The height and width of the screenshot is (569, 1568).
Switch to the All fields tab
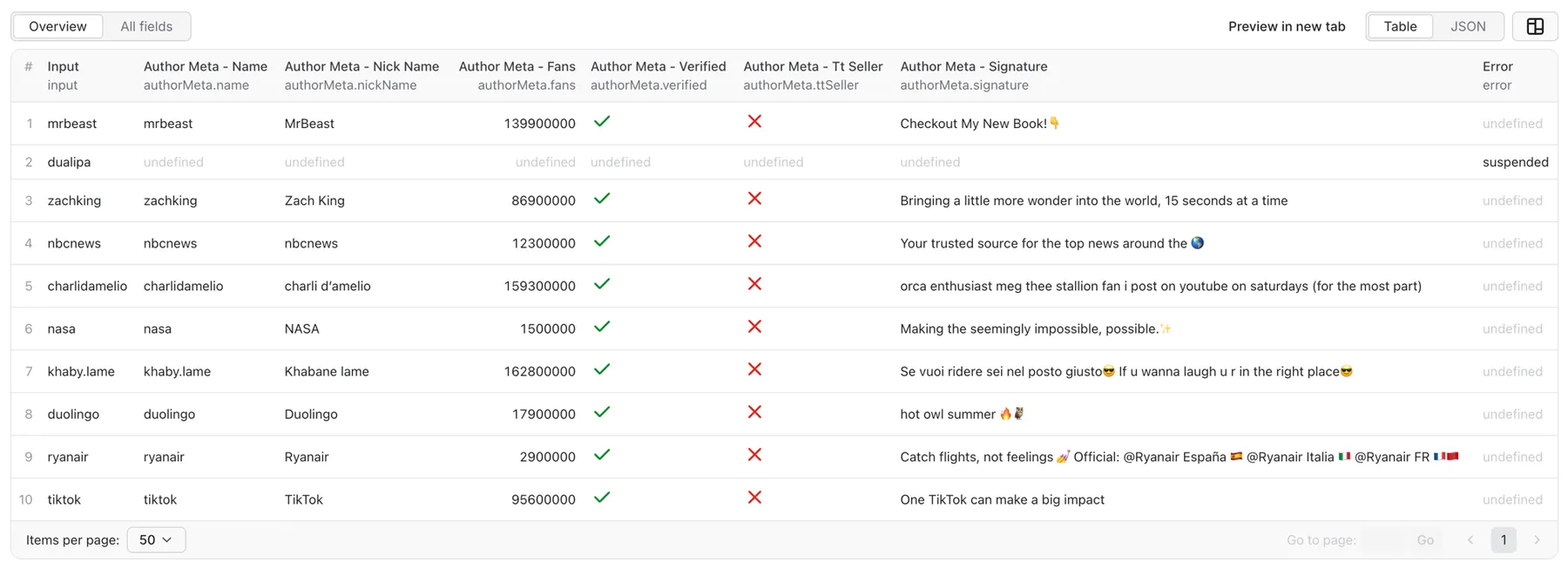(146, 26)
